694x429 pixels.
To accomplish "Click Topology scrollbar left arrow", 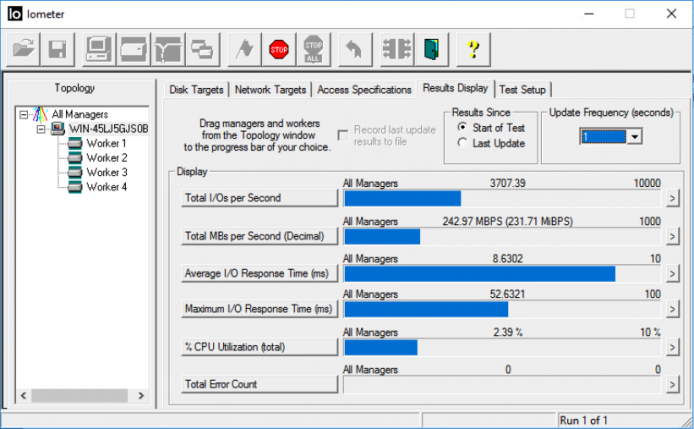I will tap(23, 395).
